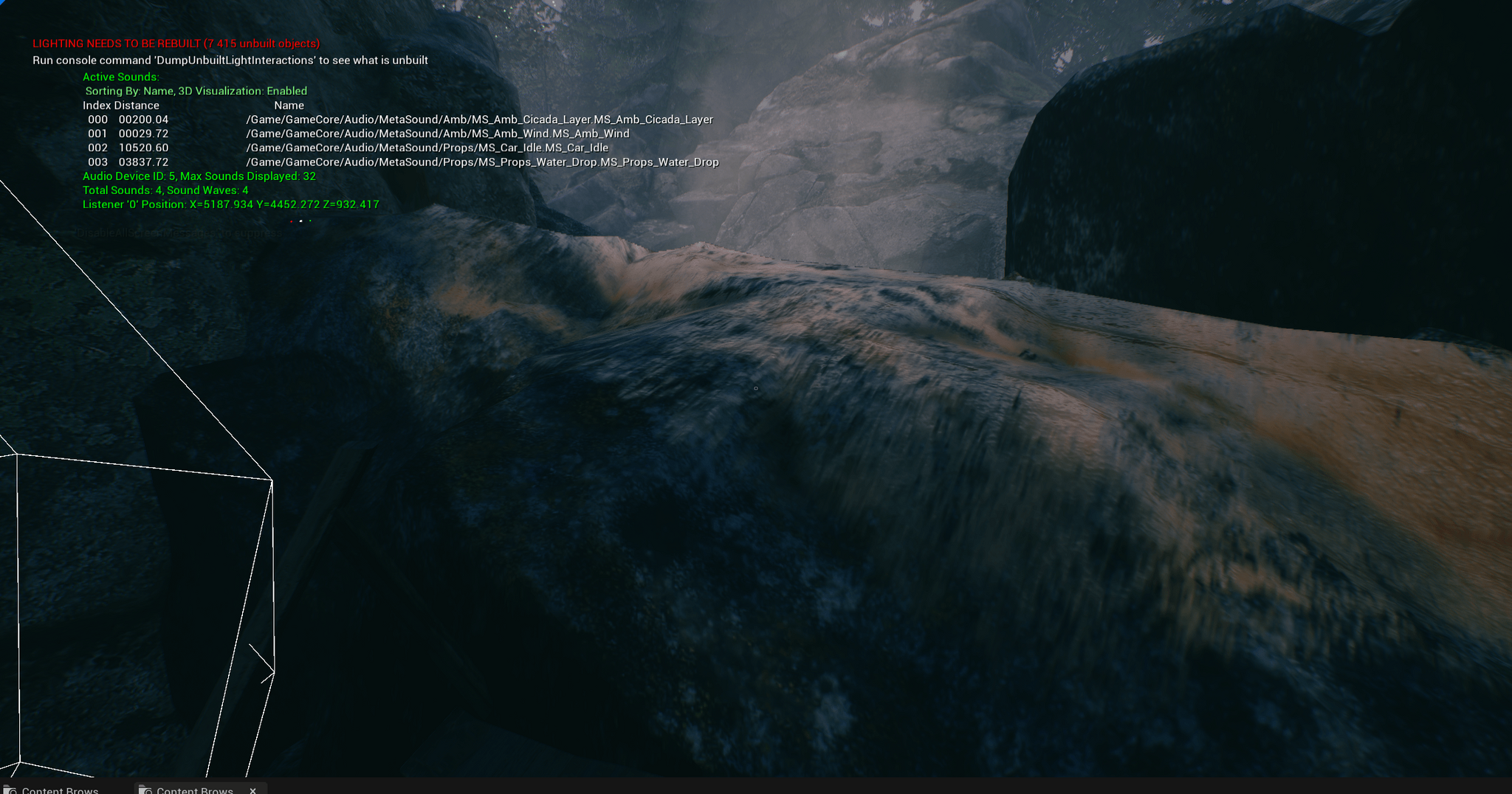Click 'Total Sounds: 4, Sound Waves: 4' line
This screenshot has width=1512, height=794.
[165, 190]
